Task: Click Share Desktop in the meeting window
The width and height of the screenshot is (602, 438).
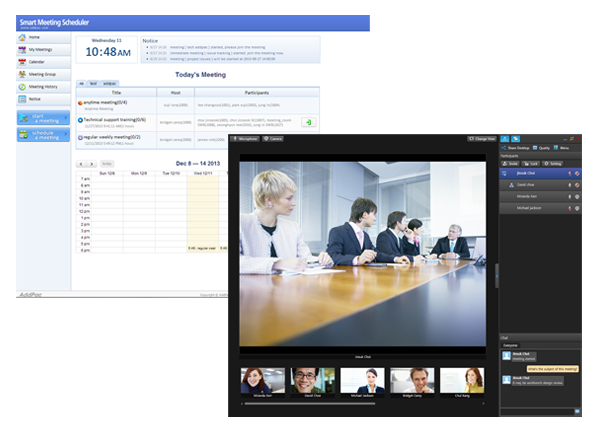Action: [x=515, y=148]
